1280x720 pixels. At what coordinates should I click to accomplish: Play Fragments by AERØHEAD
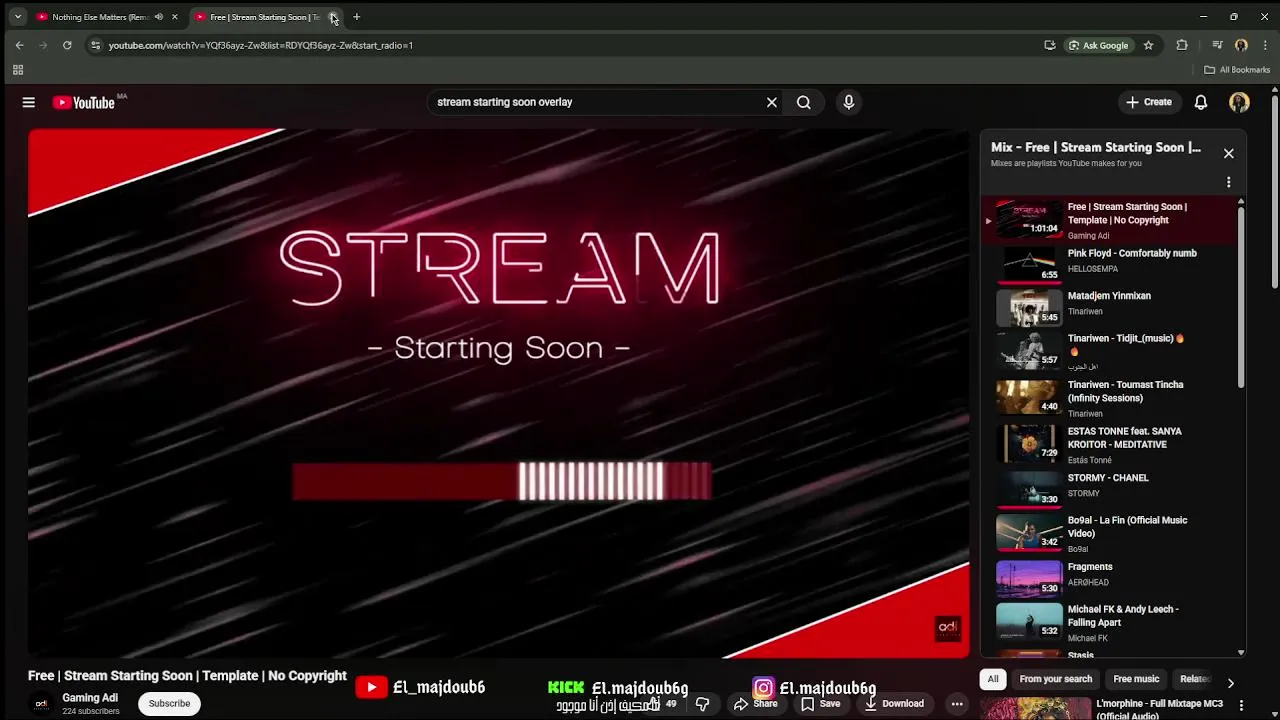pyautogui.click(x=1110, y=577)
